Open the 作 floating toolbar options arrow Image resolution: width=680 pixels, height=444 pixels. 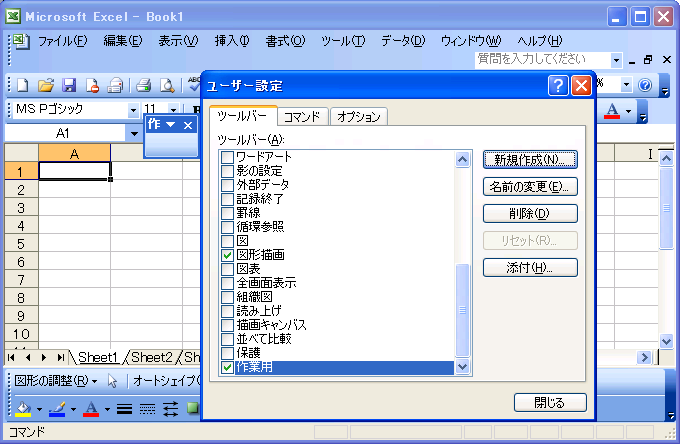(x=171, y=125)
